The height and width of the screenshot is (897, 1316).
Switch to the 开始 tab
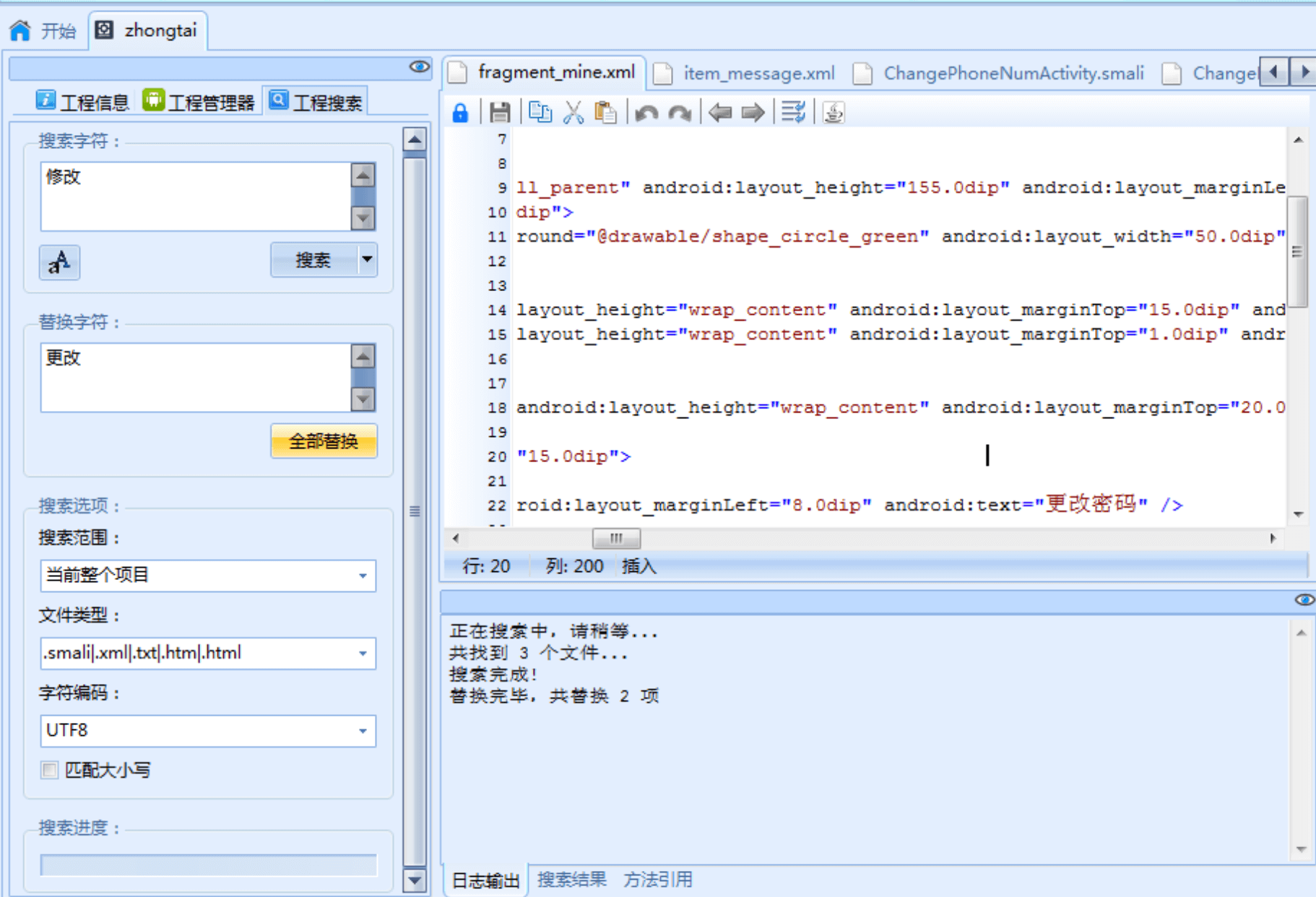click(43, 30)
